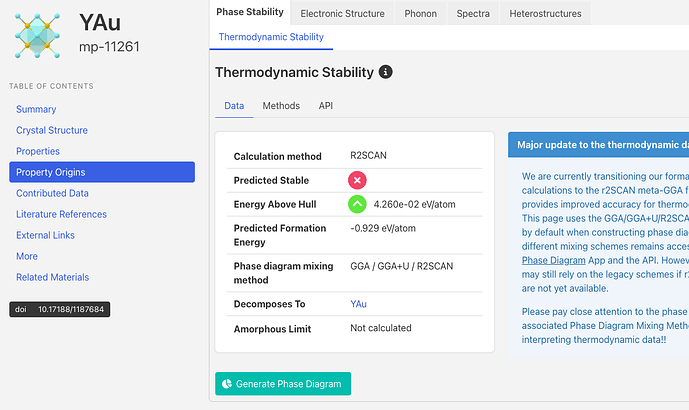Click the TABLE OF CONTENTS heading
689x410 pixels.
tap(51, 86)
